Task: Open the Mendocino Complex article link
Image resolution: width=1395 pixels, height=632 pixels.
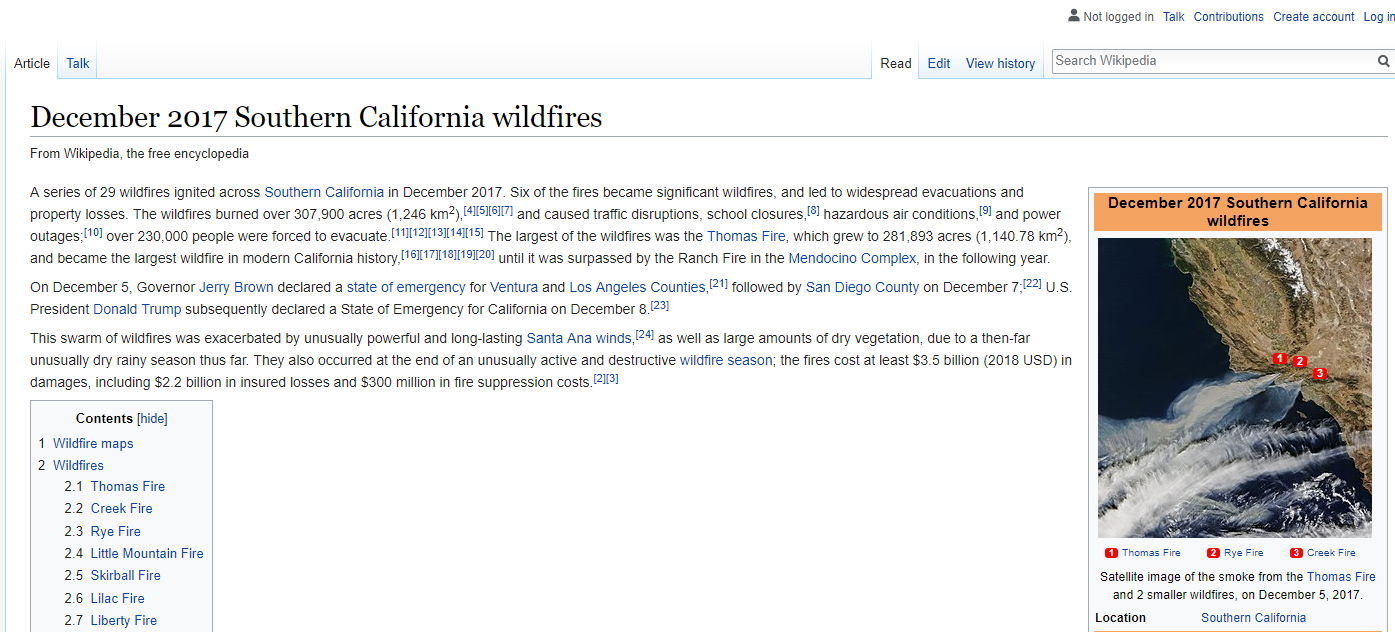Action: (853, 258)
